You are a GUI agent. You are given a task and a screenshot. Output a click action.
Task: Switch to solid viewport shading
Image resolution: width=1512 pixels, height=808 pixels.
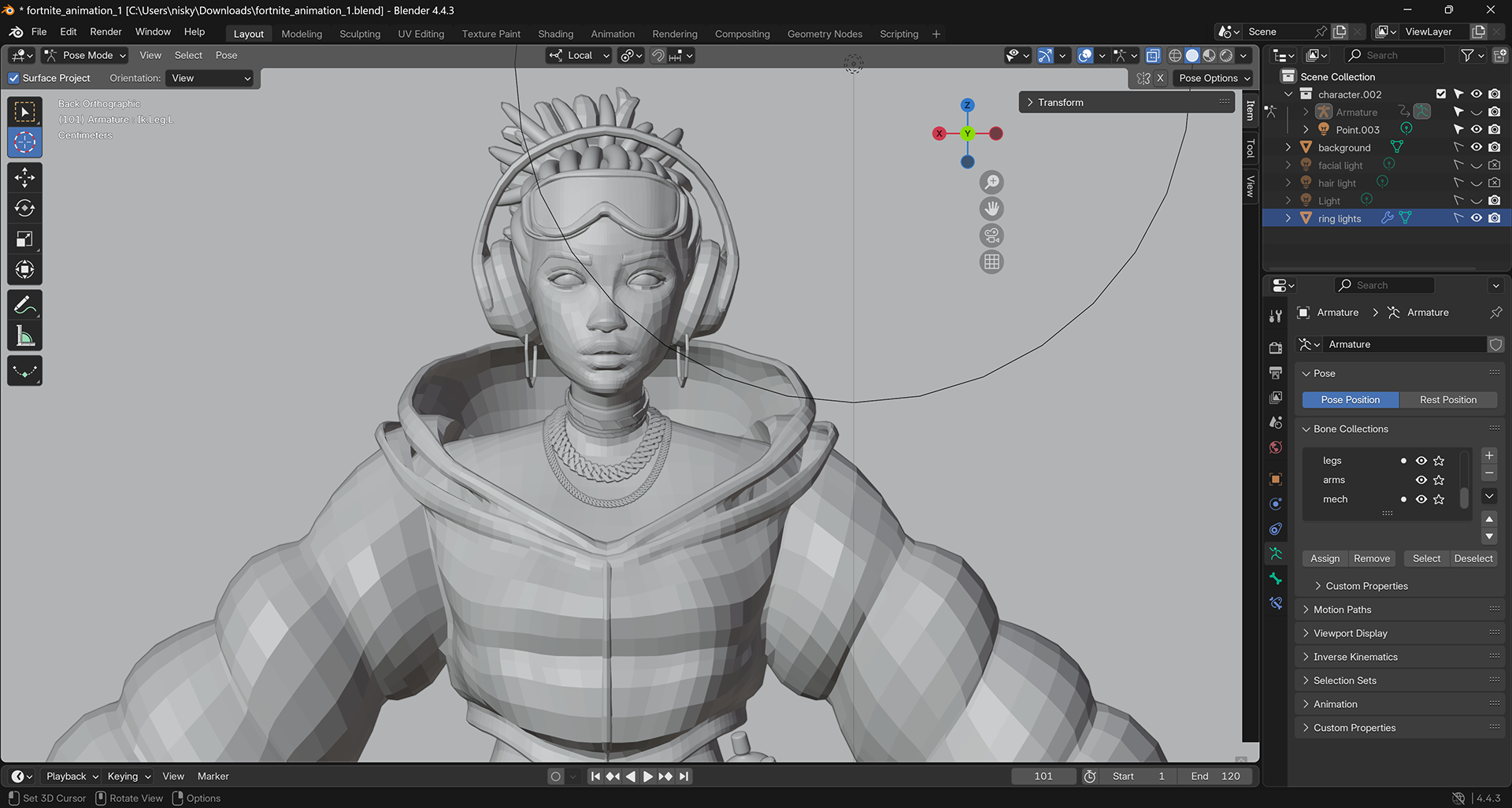tap(1192, 55)
